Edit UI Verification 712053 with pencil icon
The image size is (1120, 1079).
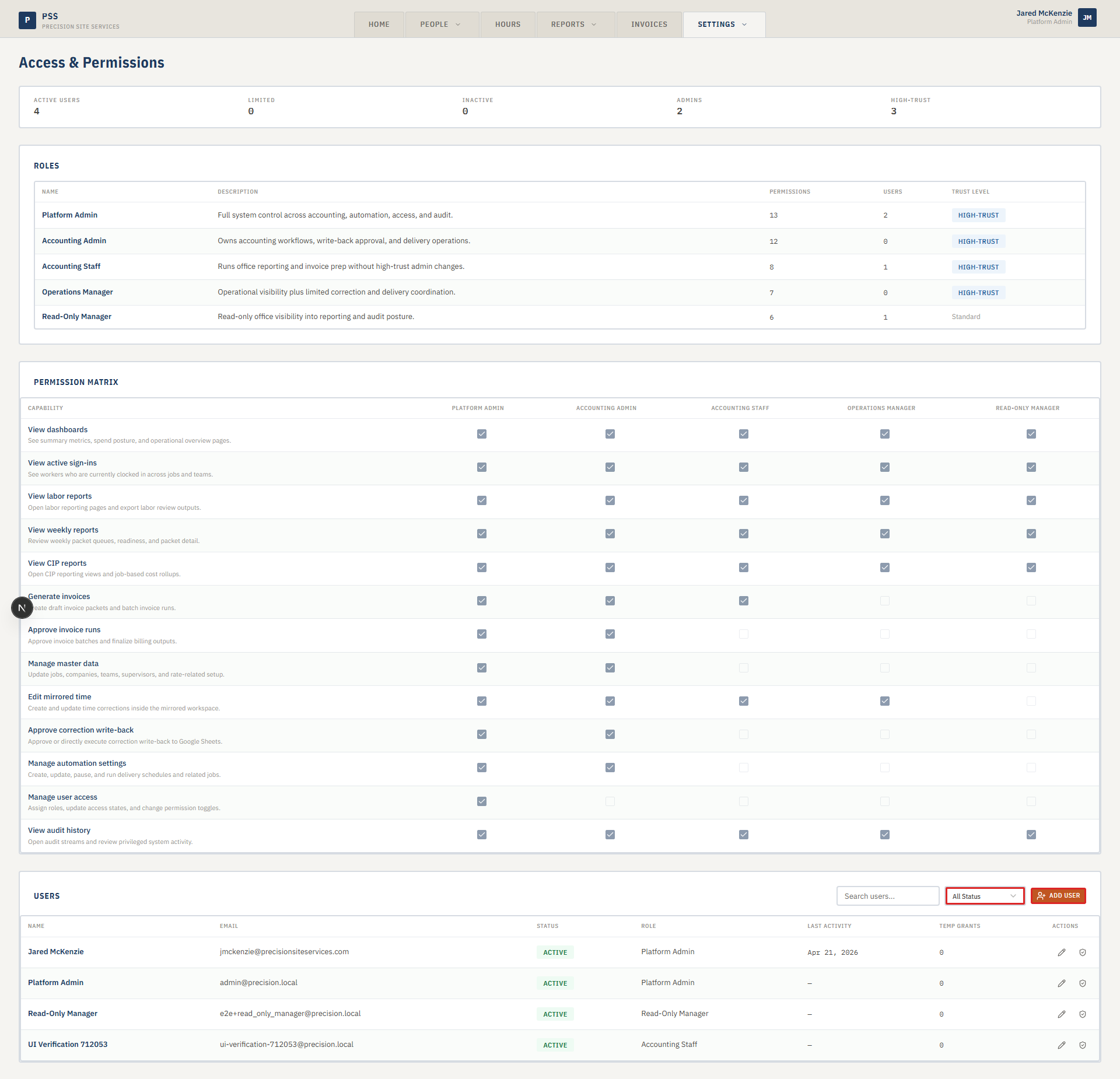[1062, 1045]
